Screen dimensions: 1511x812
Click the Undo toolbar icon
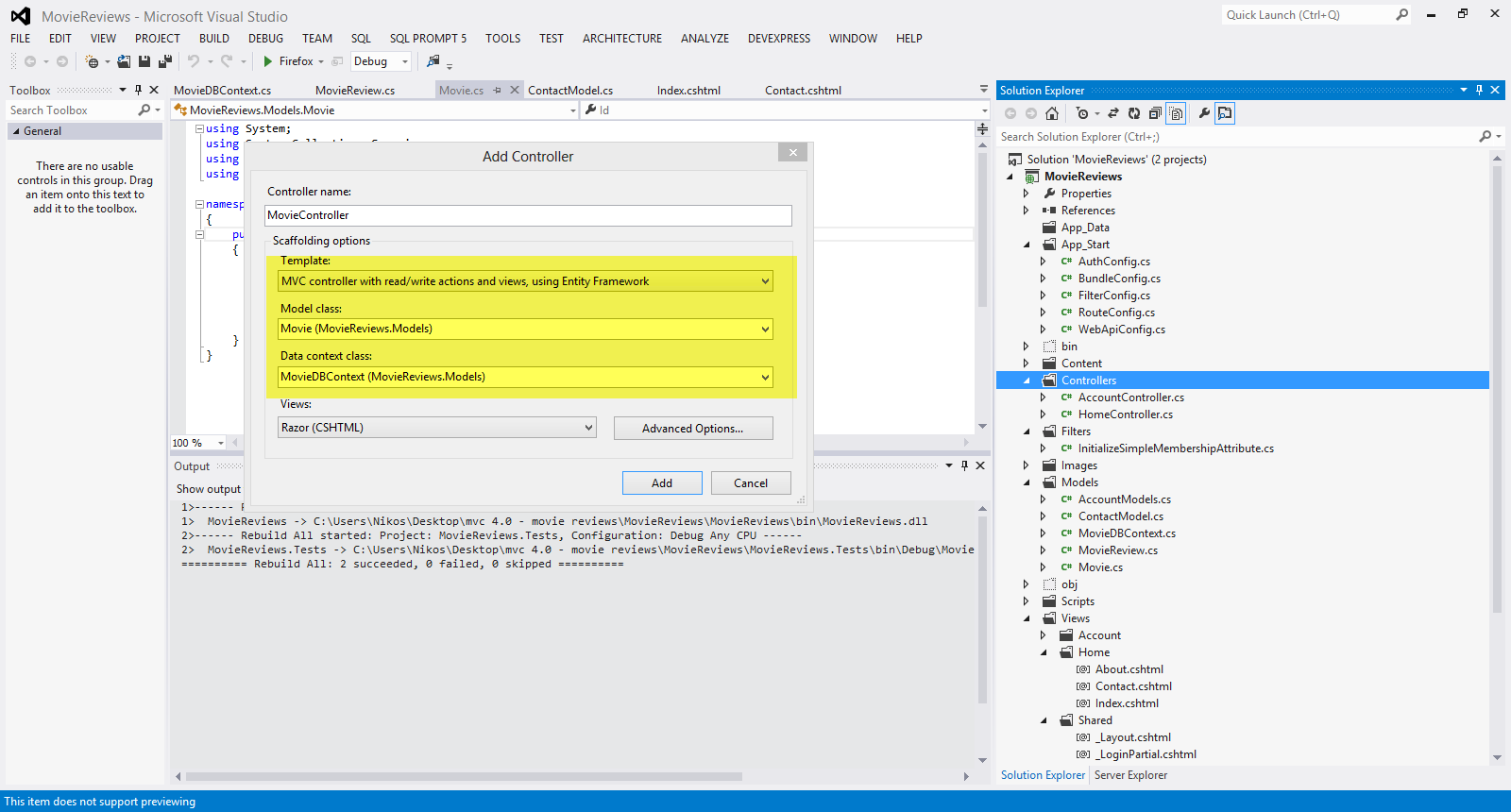(194, 61)
